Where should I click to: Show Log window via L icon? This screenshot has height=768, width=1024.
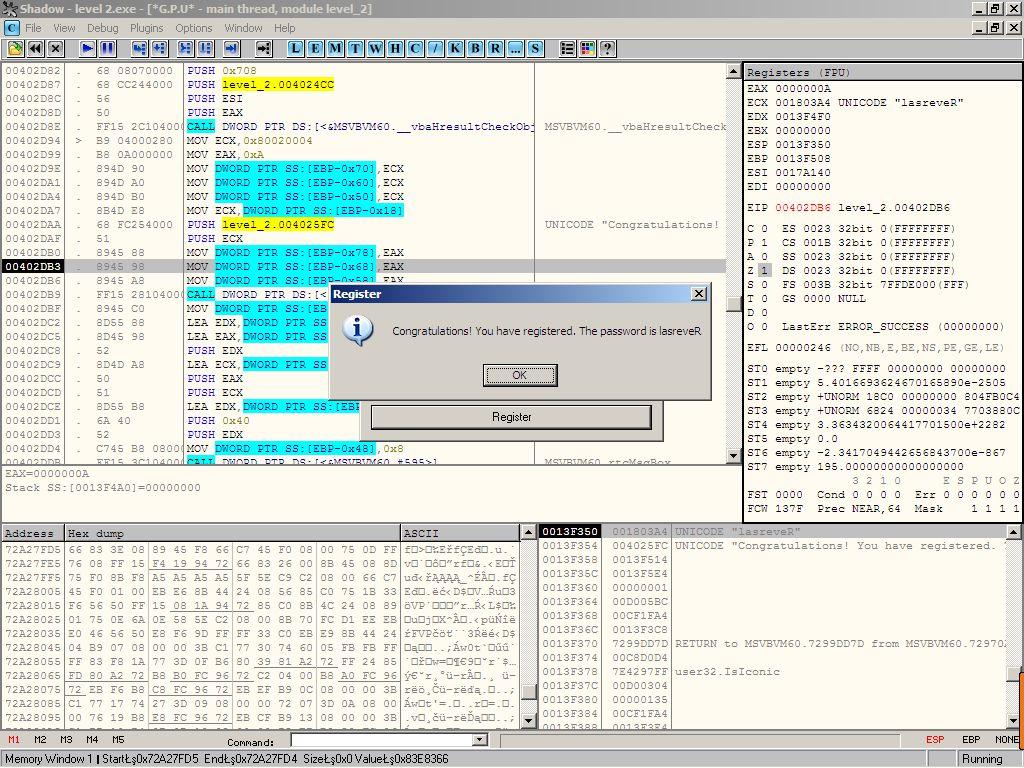pos(295,48)
